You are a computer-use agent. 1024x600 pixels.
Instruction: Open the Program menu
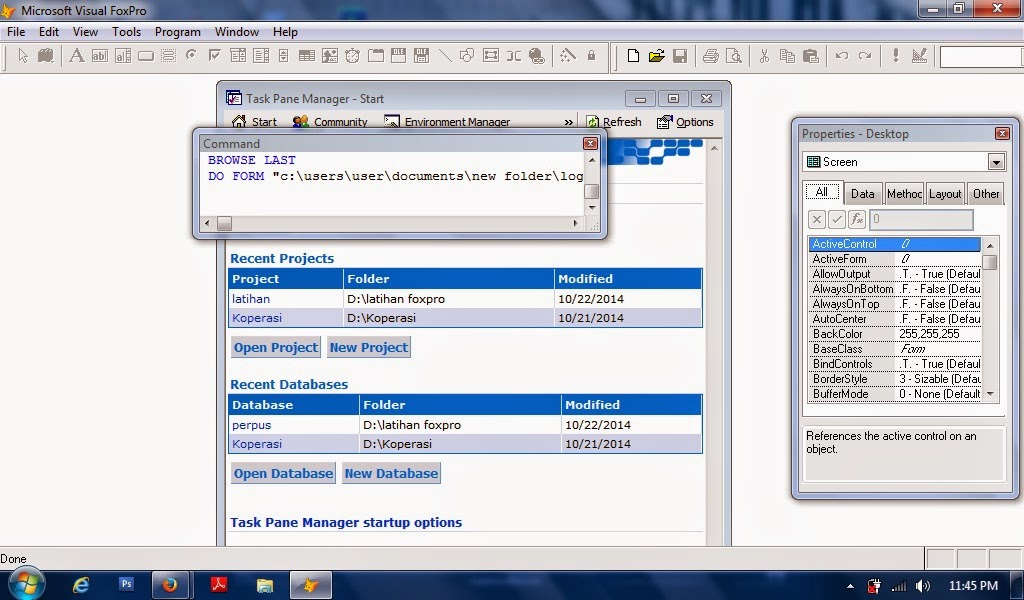click(178, 32)
